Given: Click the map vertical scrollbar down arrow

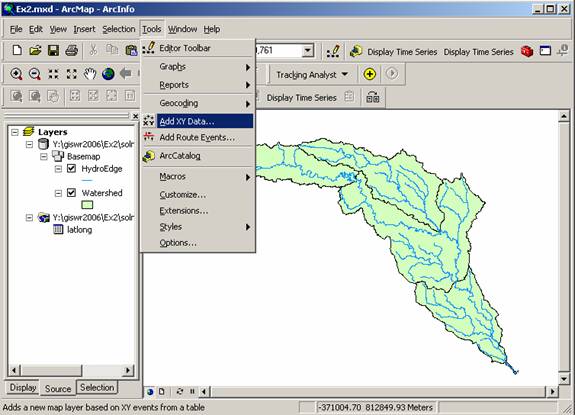Looking at the screenshot, I should coord(564,378).
